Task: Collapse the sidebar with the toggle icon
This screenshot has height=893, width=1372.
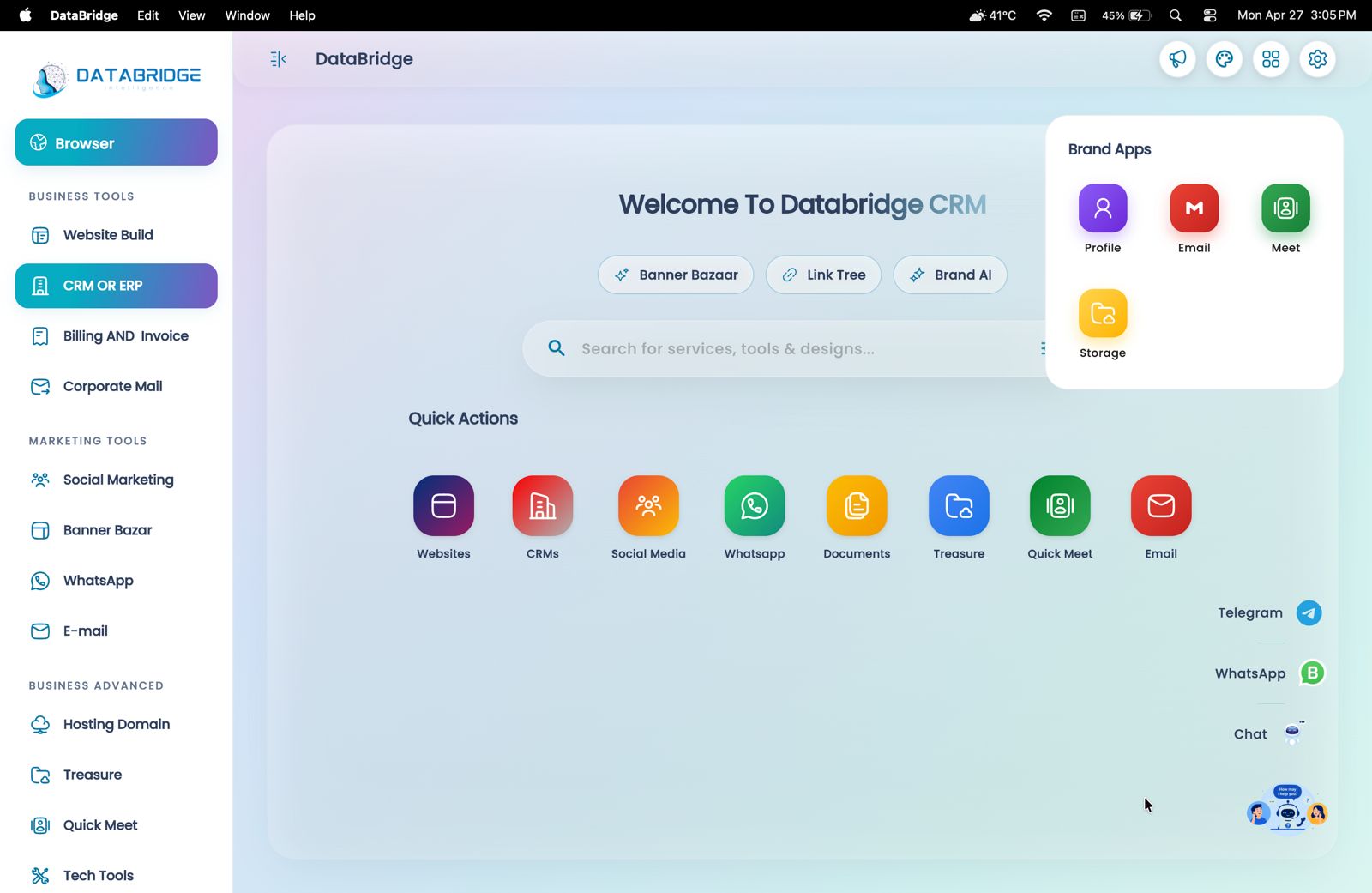Action: pyautogui.click(x=278, y=59)
